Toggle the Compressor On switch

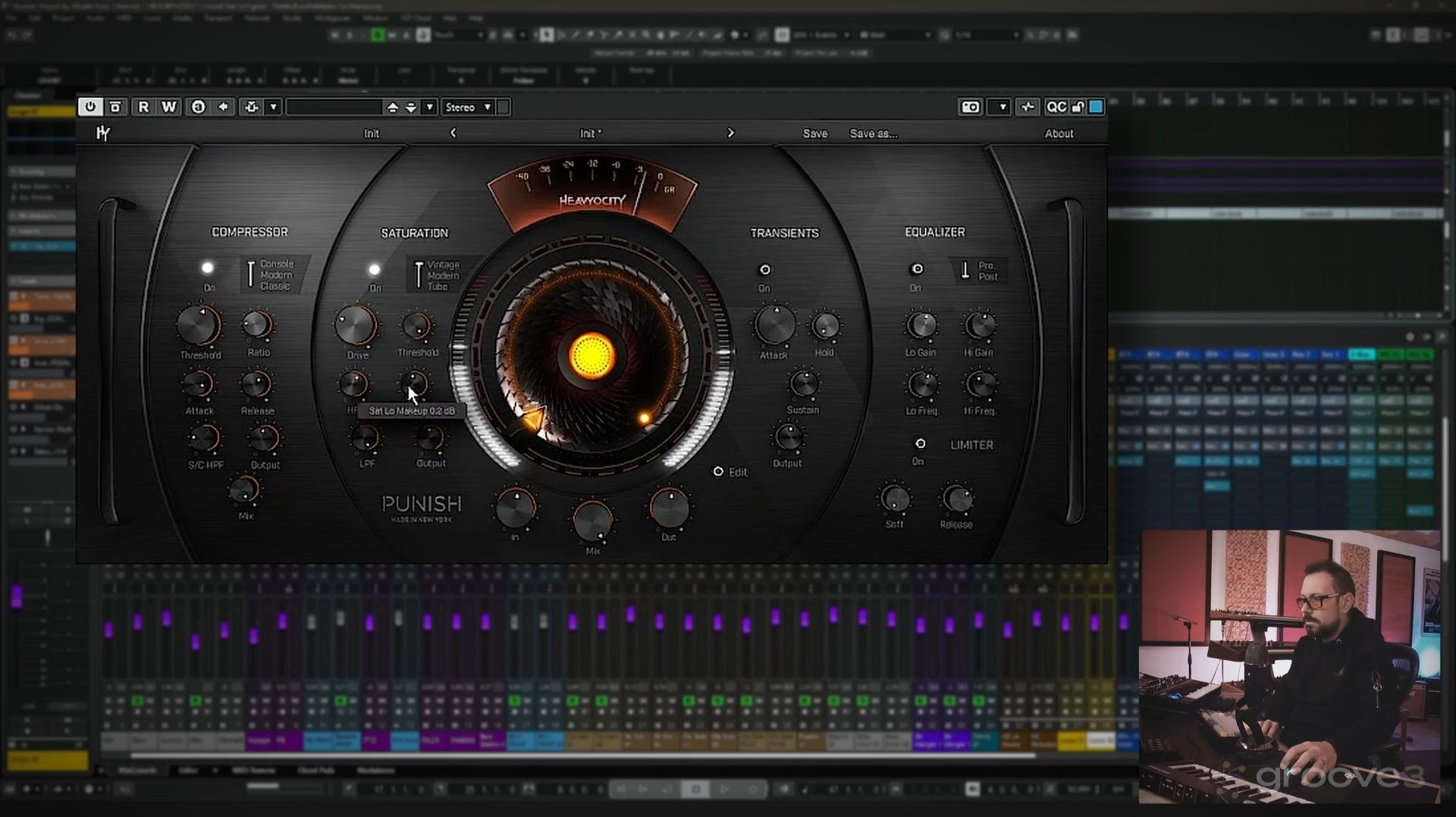207,268
